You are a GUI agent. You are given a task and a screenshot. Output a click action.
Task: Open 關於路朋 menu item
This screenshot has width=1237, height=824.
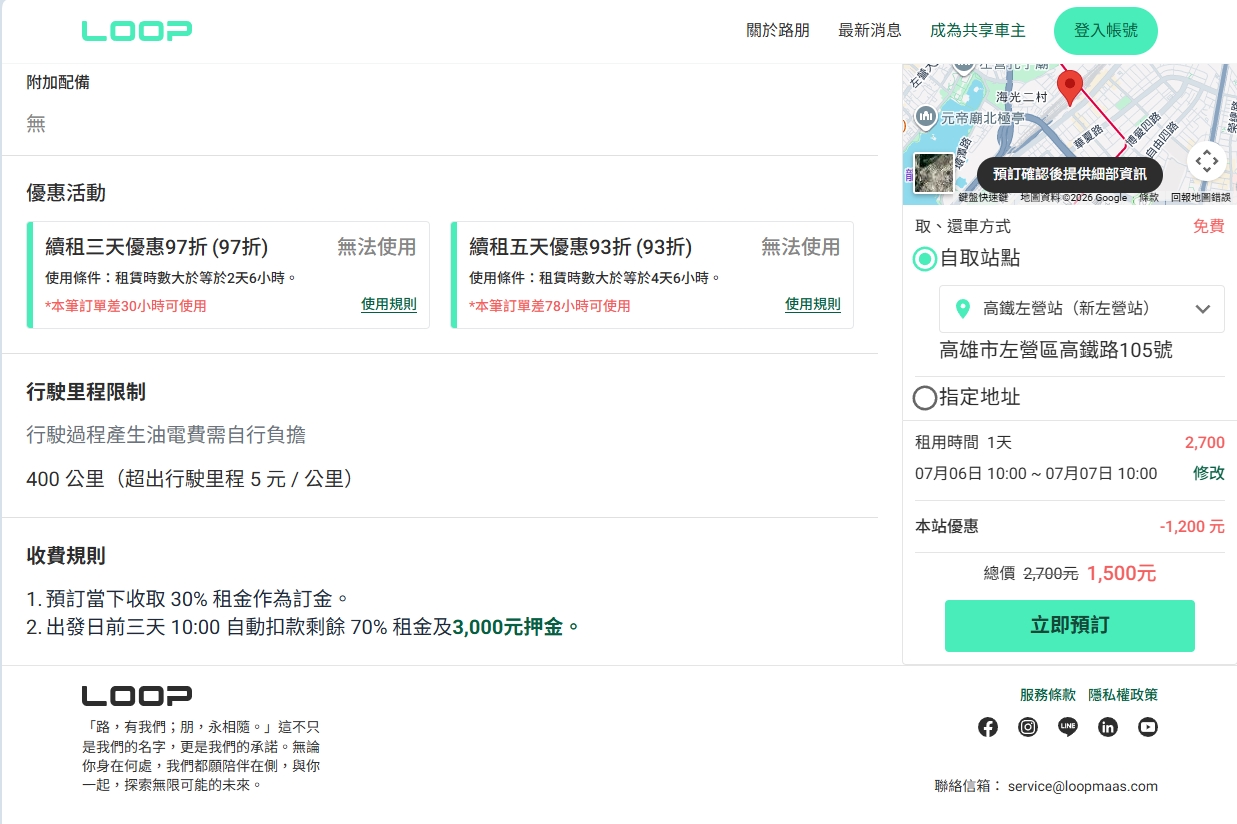click(778, 31)
